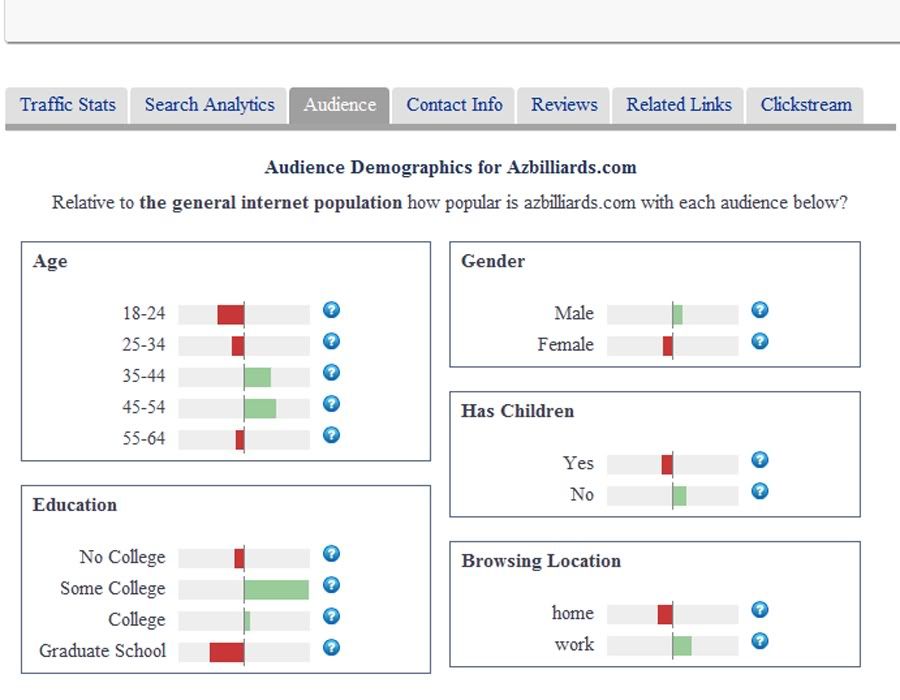Image resolution: width=900 pixels, height=700 pixels.
Task: Open help icon beside Some College
Action: pyautogui.click(x=331, y=585)
